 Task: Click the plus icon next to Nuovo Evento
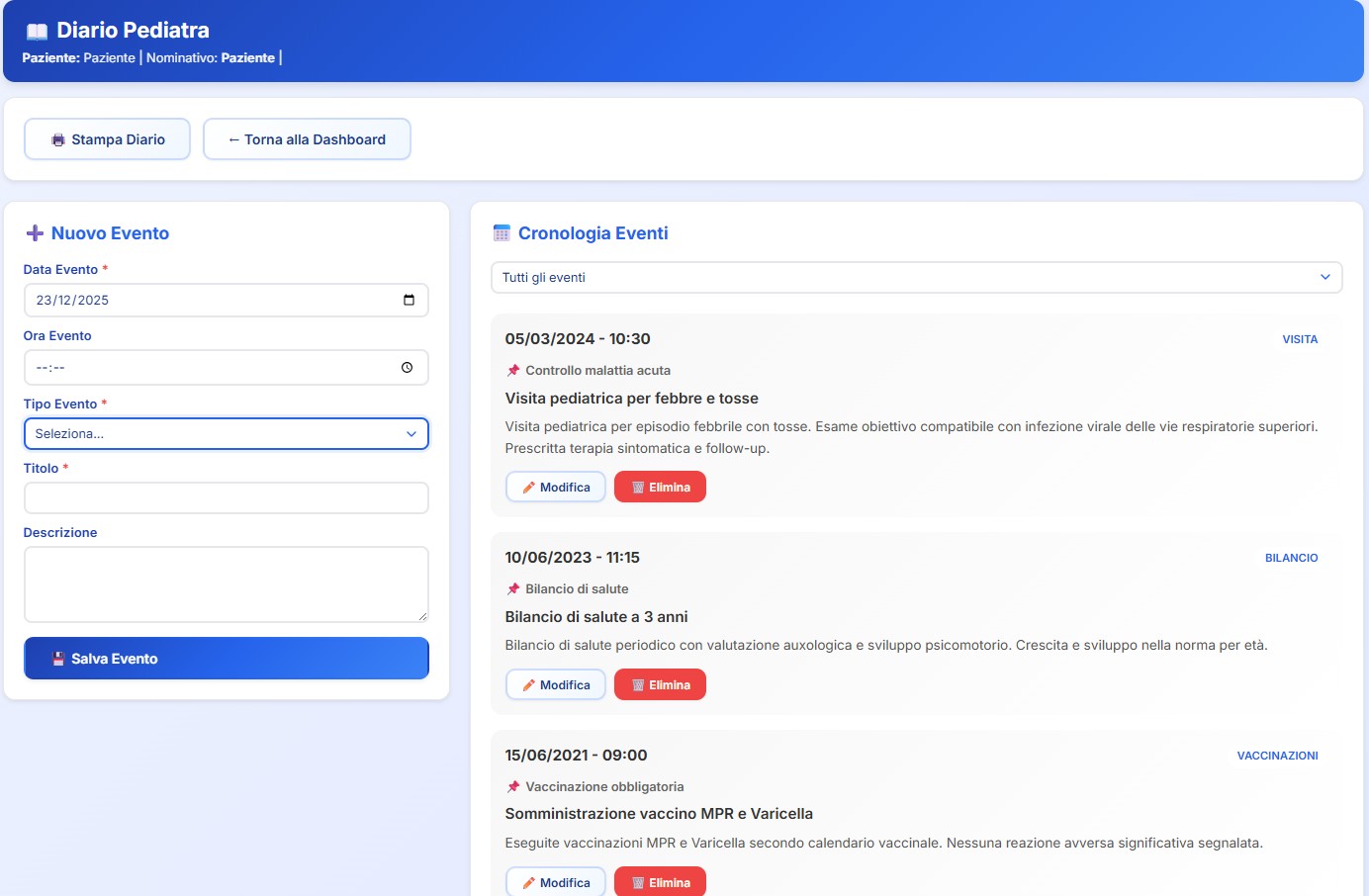tap(35, 233)
